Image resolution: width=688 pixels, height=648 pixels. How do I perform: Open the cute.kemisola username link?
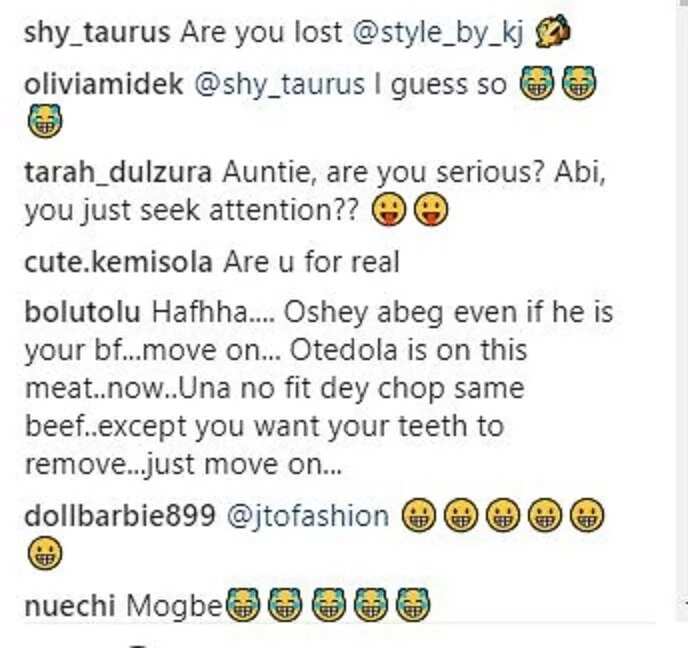point(118,263)
